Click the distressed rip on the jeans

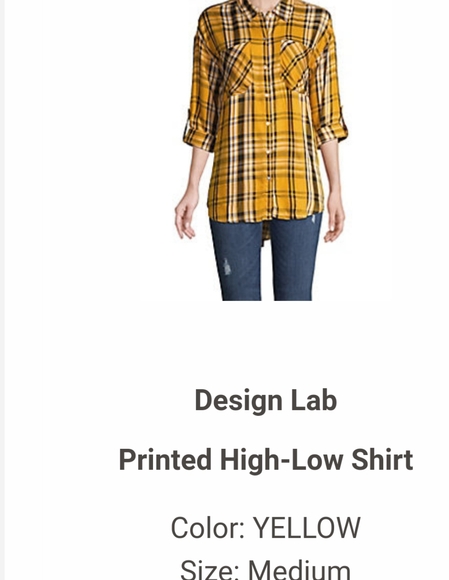[227, 267]
